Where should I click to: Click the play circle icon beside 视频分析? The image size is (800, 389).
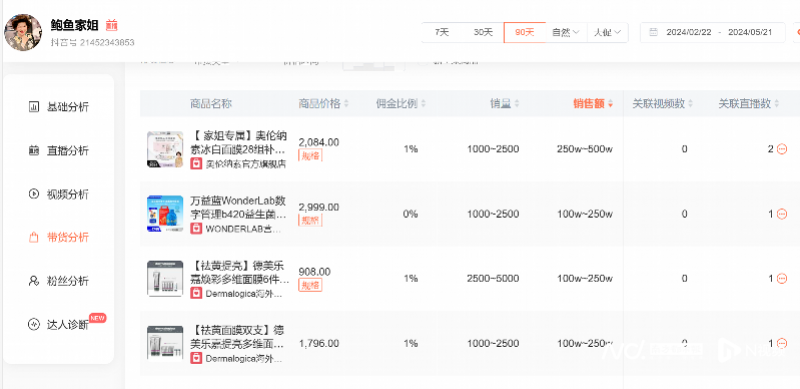point(34,194)
